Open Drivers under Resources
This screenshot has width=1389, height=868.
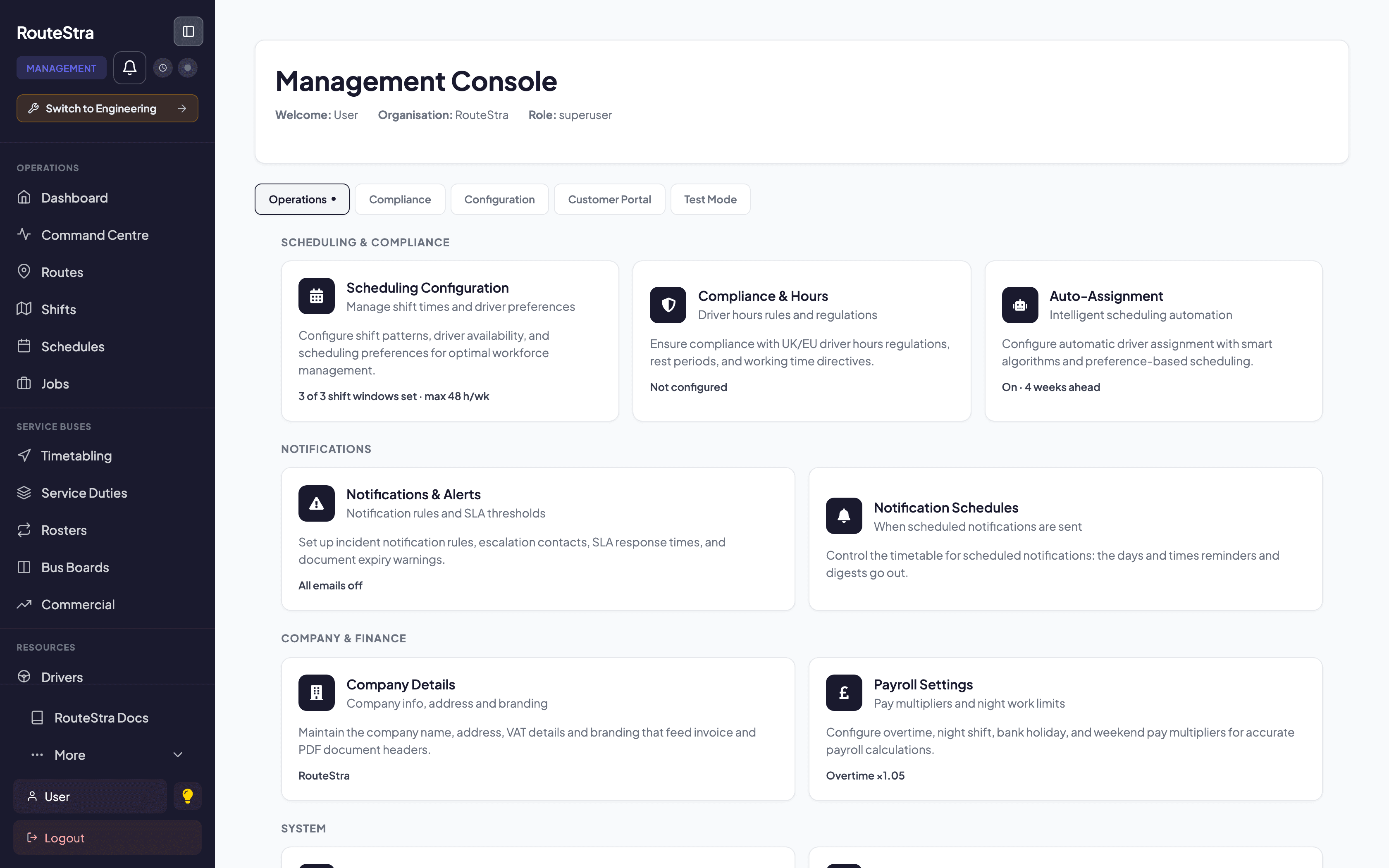click(x=107, y=677)
